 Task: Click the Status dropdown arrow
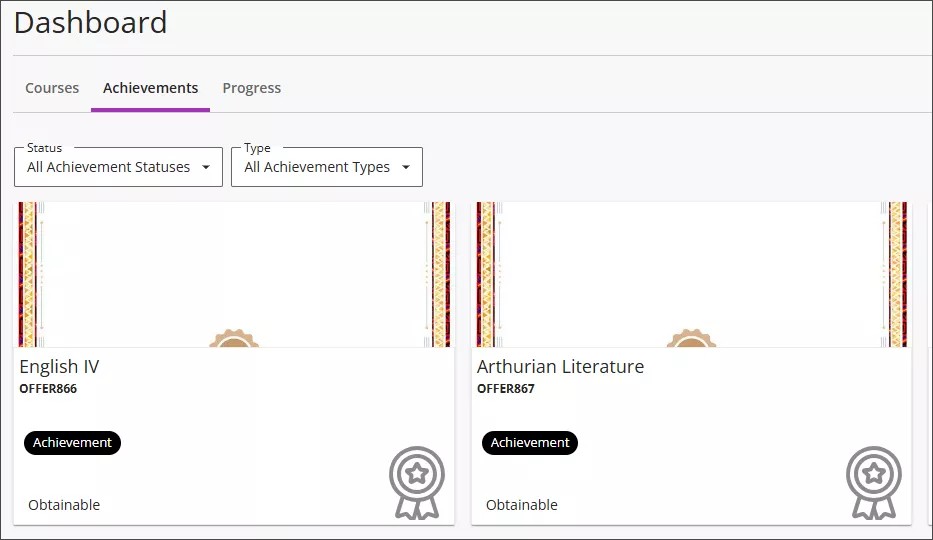[x=206, y=168]
